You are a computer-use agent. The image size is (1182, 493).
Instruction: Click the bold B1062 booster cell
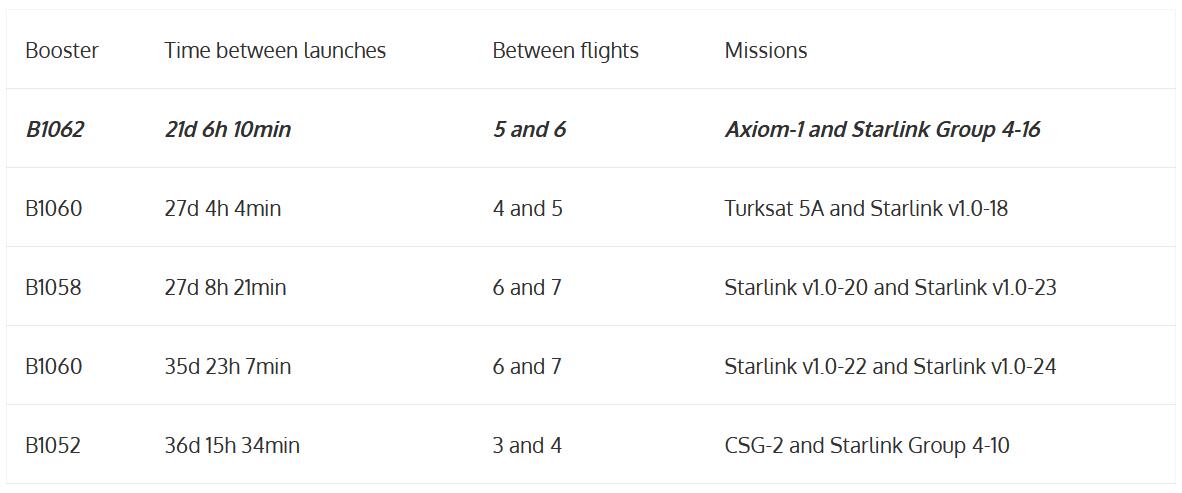click(55, 129)
